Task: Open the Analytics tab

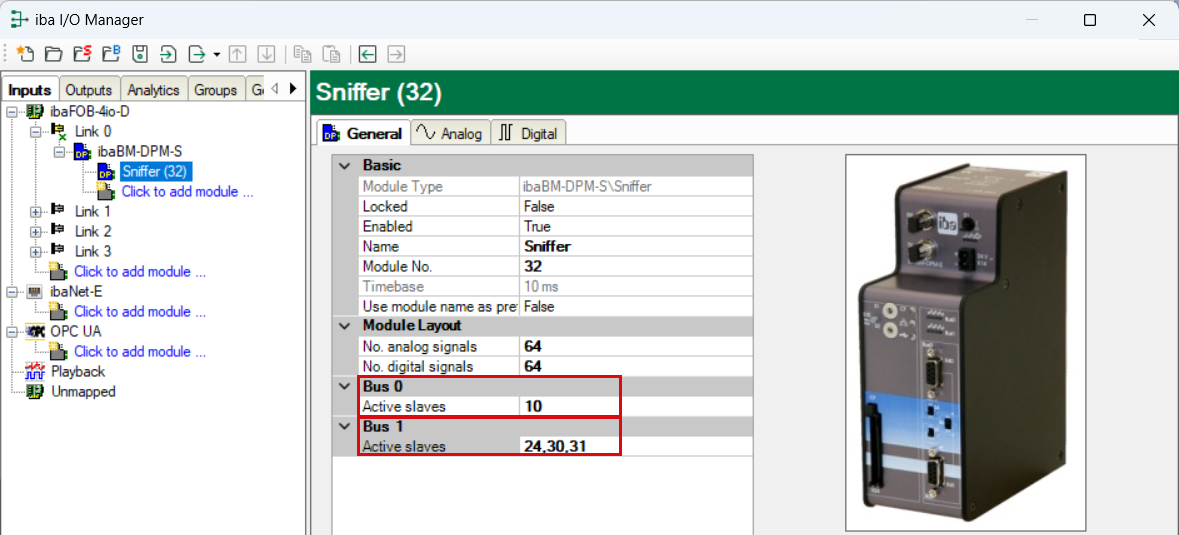Action: tap(153, 89)
